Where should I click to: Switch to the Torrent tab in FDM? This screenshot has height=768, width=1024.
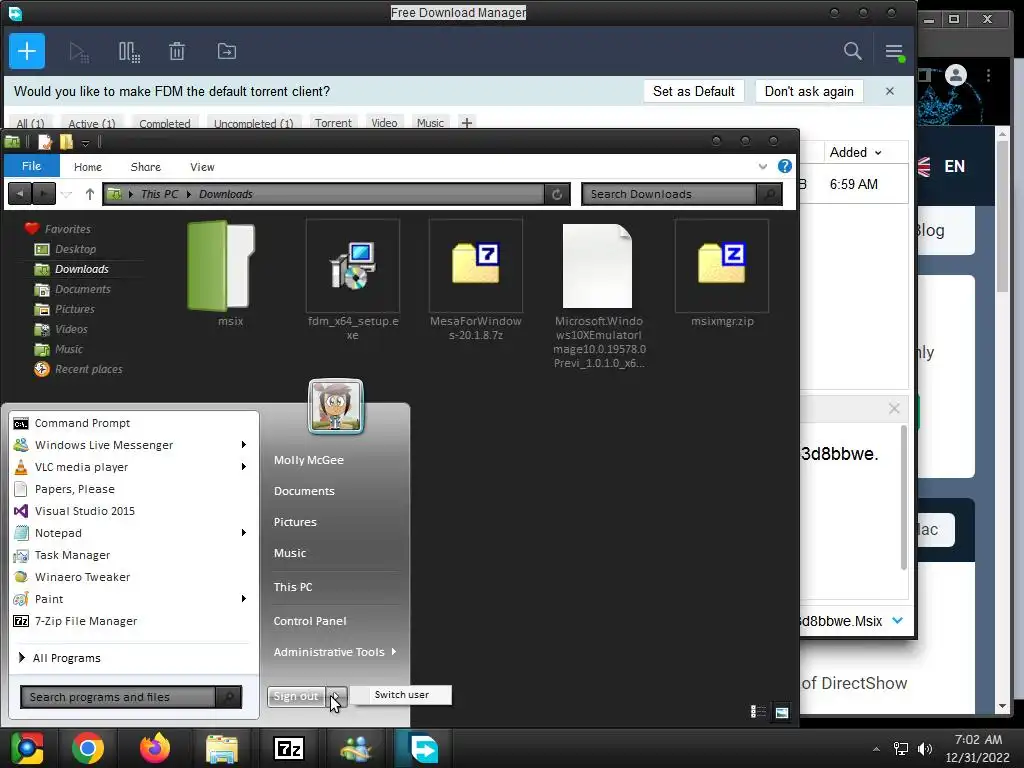(333, 123)
